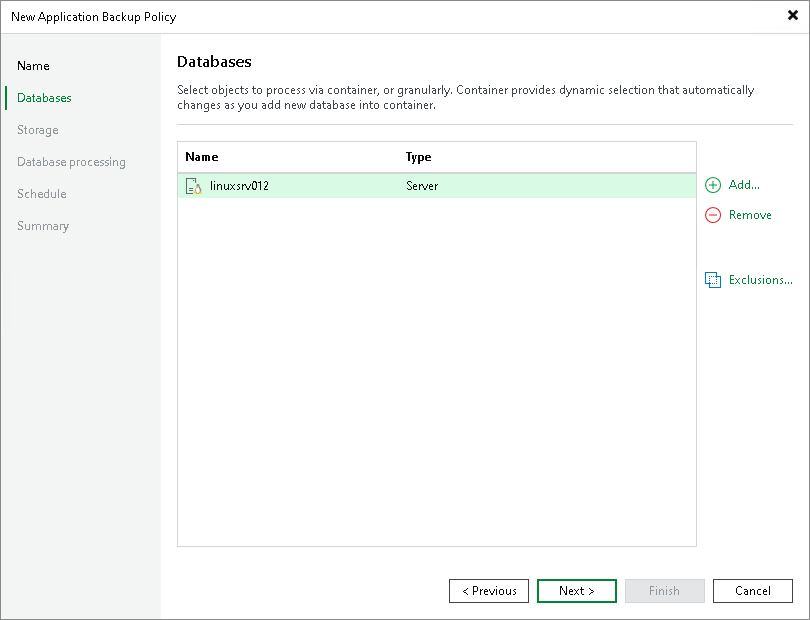Click the Add... link
This screenshot has width=810, height=620.
click(742, 185)
